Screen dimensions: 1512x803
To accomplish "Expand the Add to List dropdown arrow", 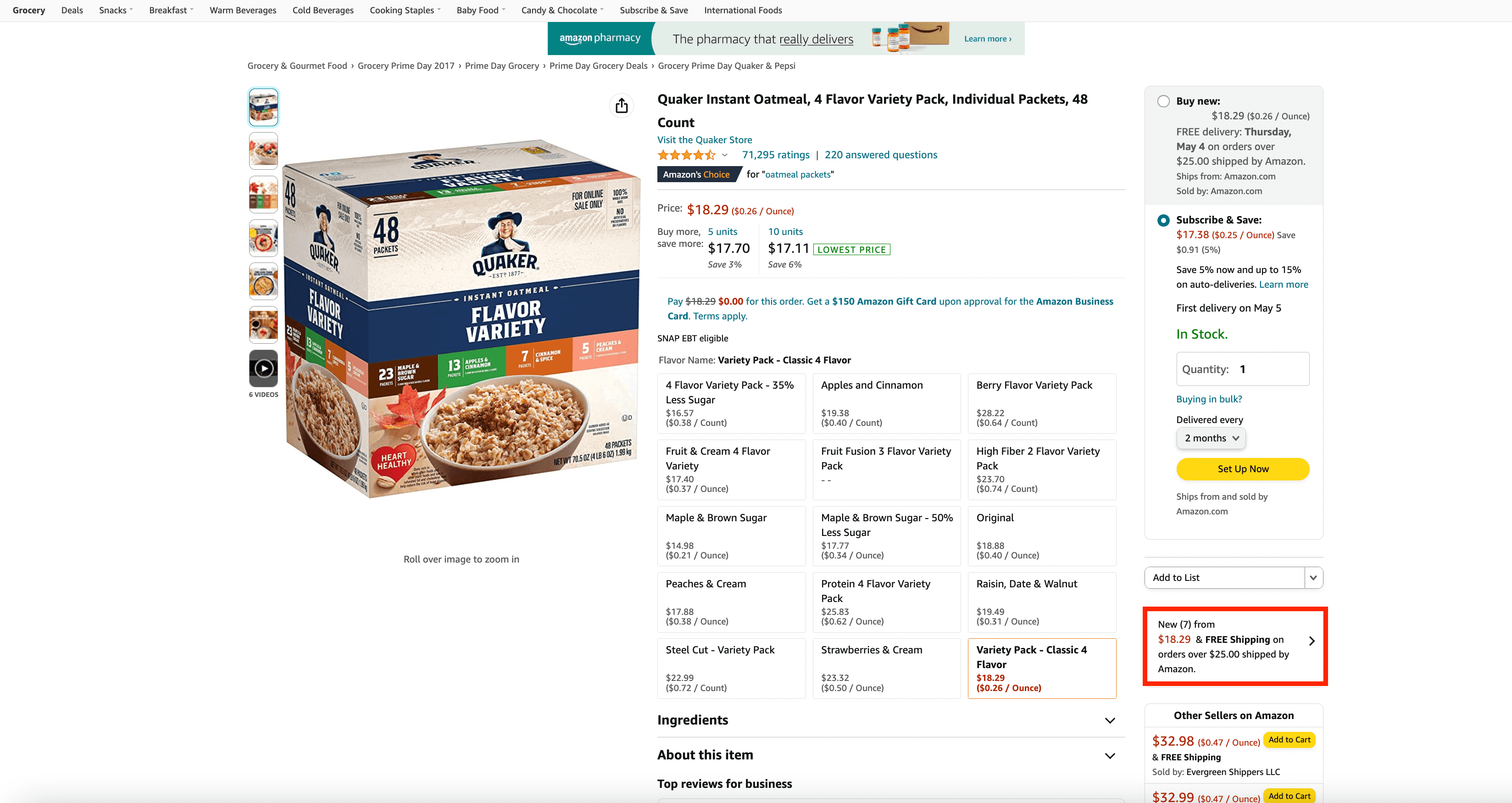I will tap(1313, 578).
